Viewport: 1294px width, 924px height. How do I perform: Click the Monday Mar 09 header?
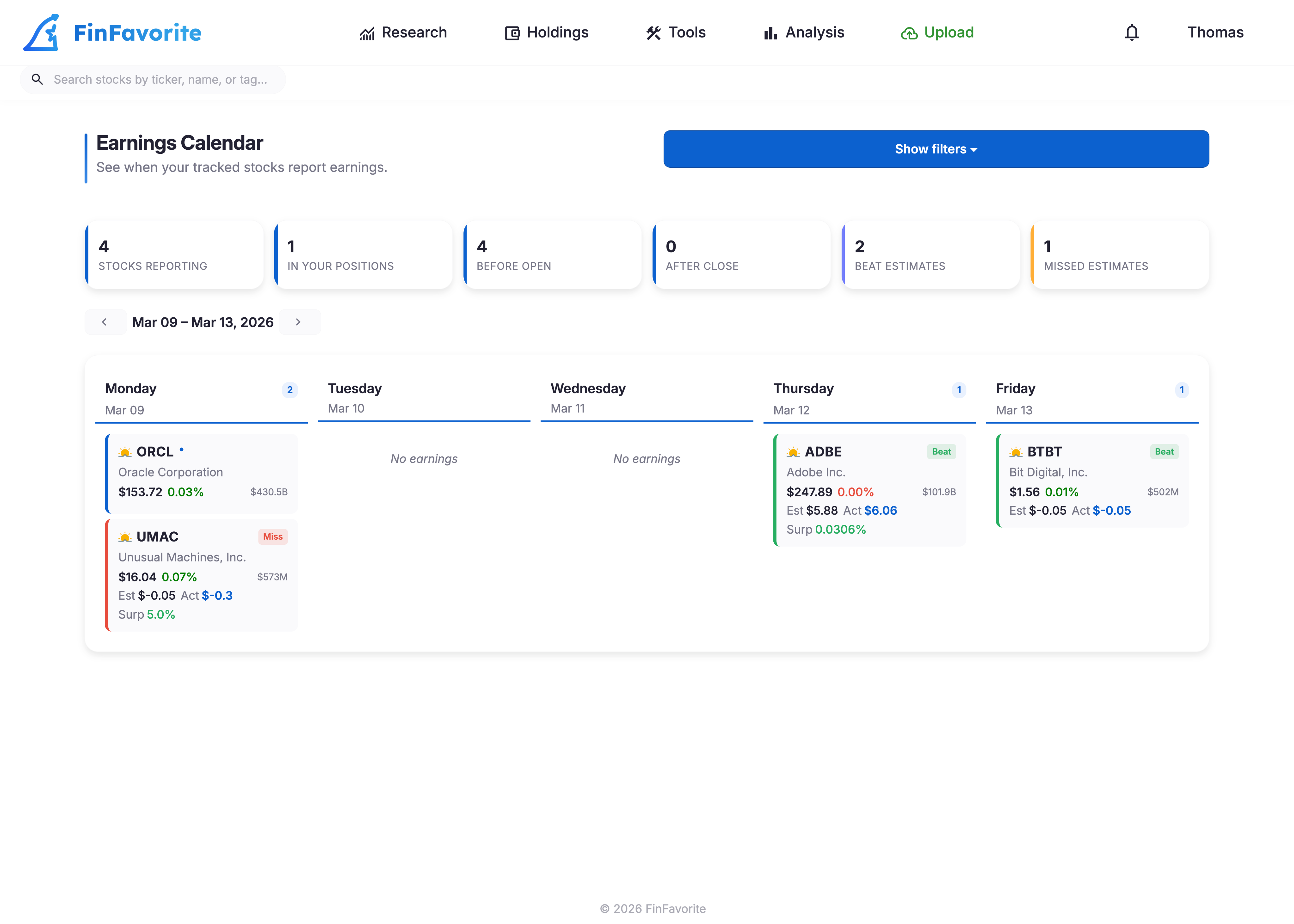click(x=202, y=399)
